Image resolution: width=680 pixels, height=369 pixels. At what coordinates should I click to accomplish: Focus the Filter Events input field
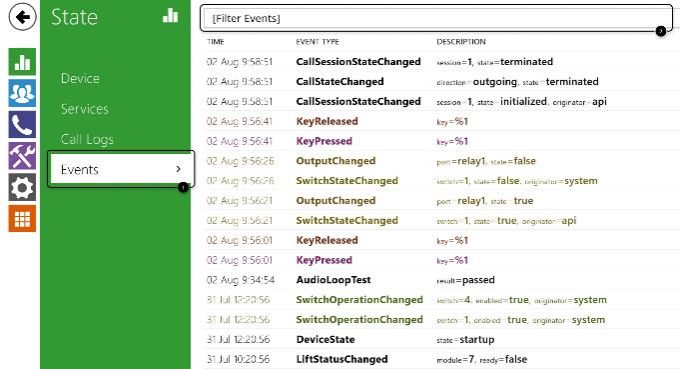436,18
